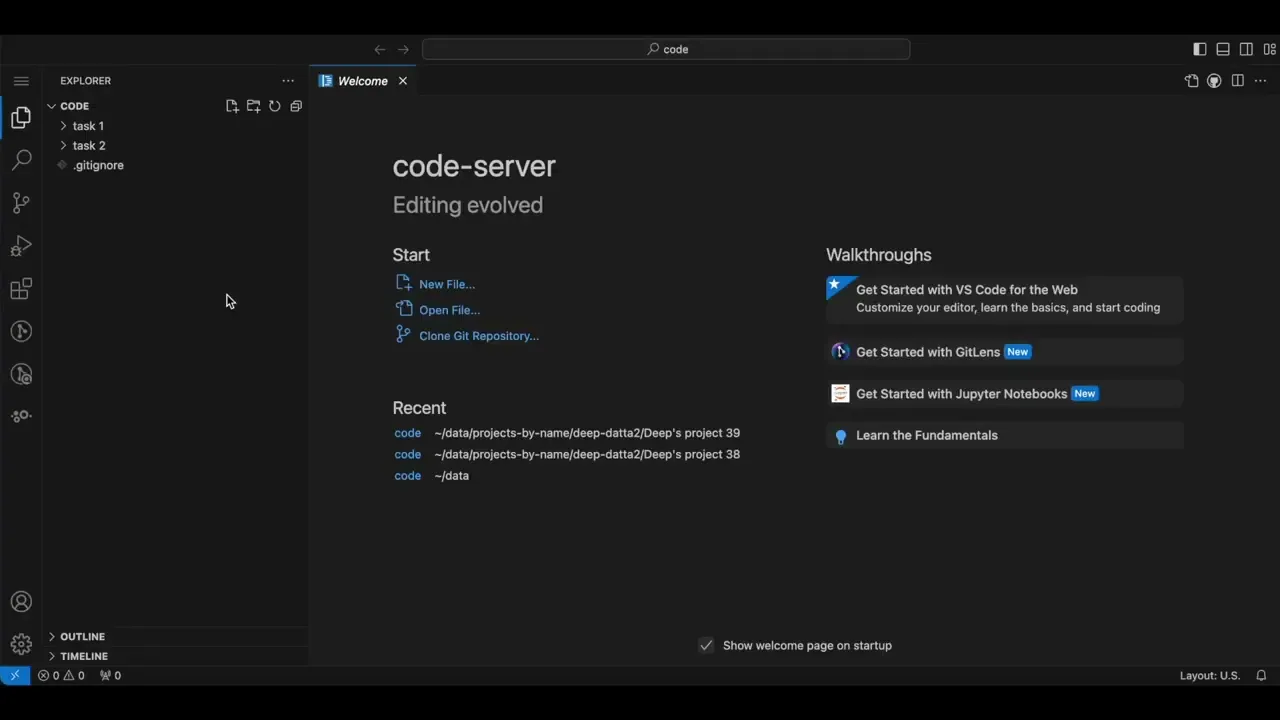
Task: Open the Source Control view
Action: 21,203
